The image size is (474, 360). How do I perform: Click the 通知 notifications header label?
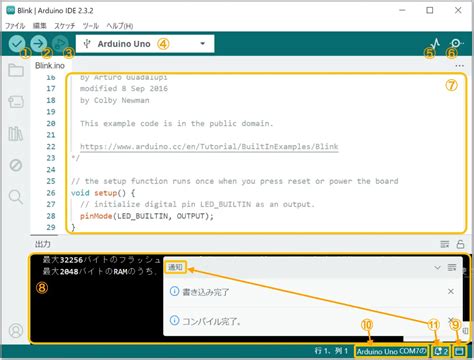175,267
